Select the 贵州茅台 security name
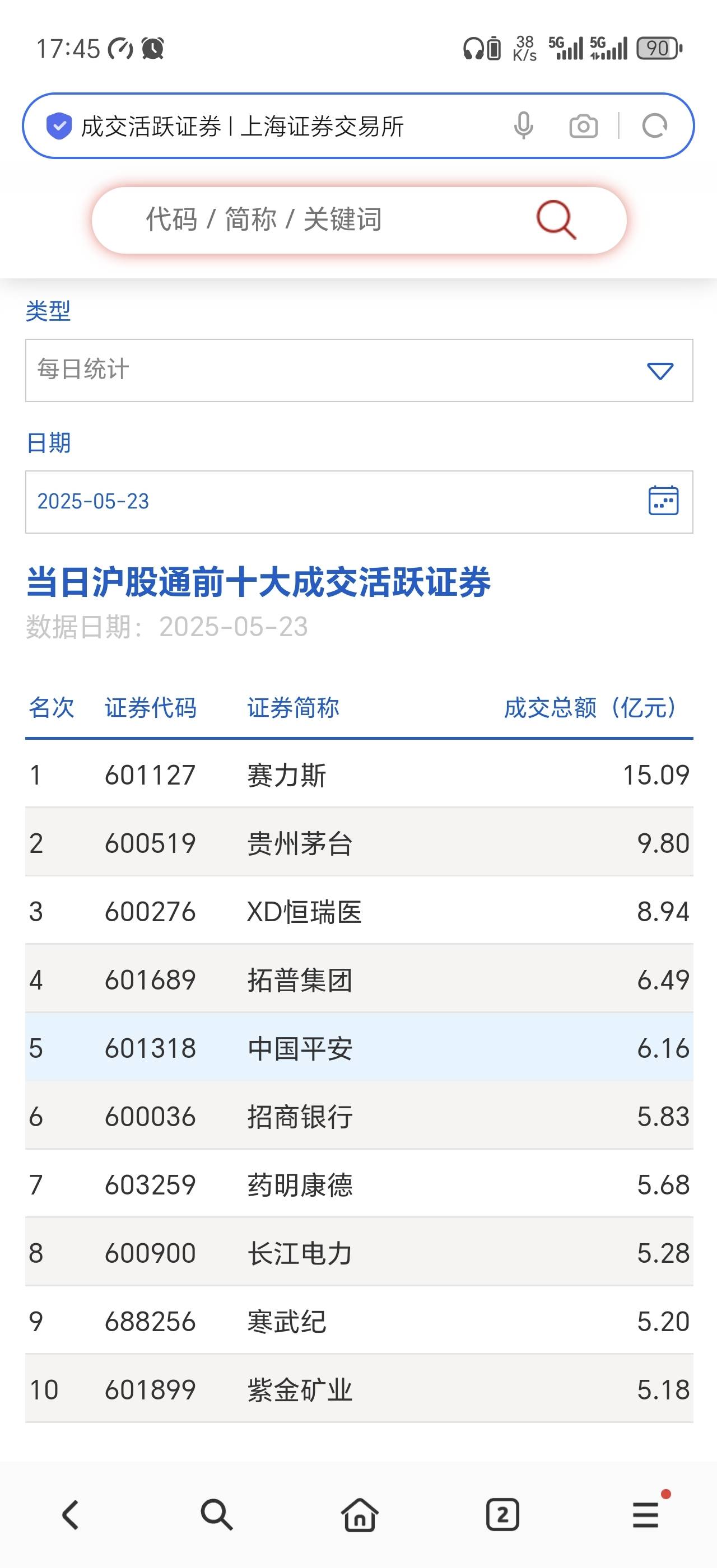The width and height of the screenshot is (717, 1568). click(x=300, y=844)
